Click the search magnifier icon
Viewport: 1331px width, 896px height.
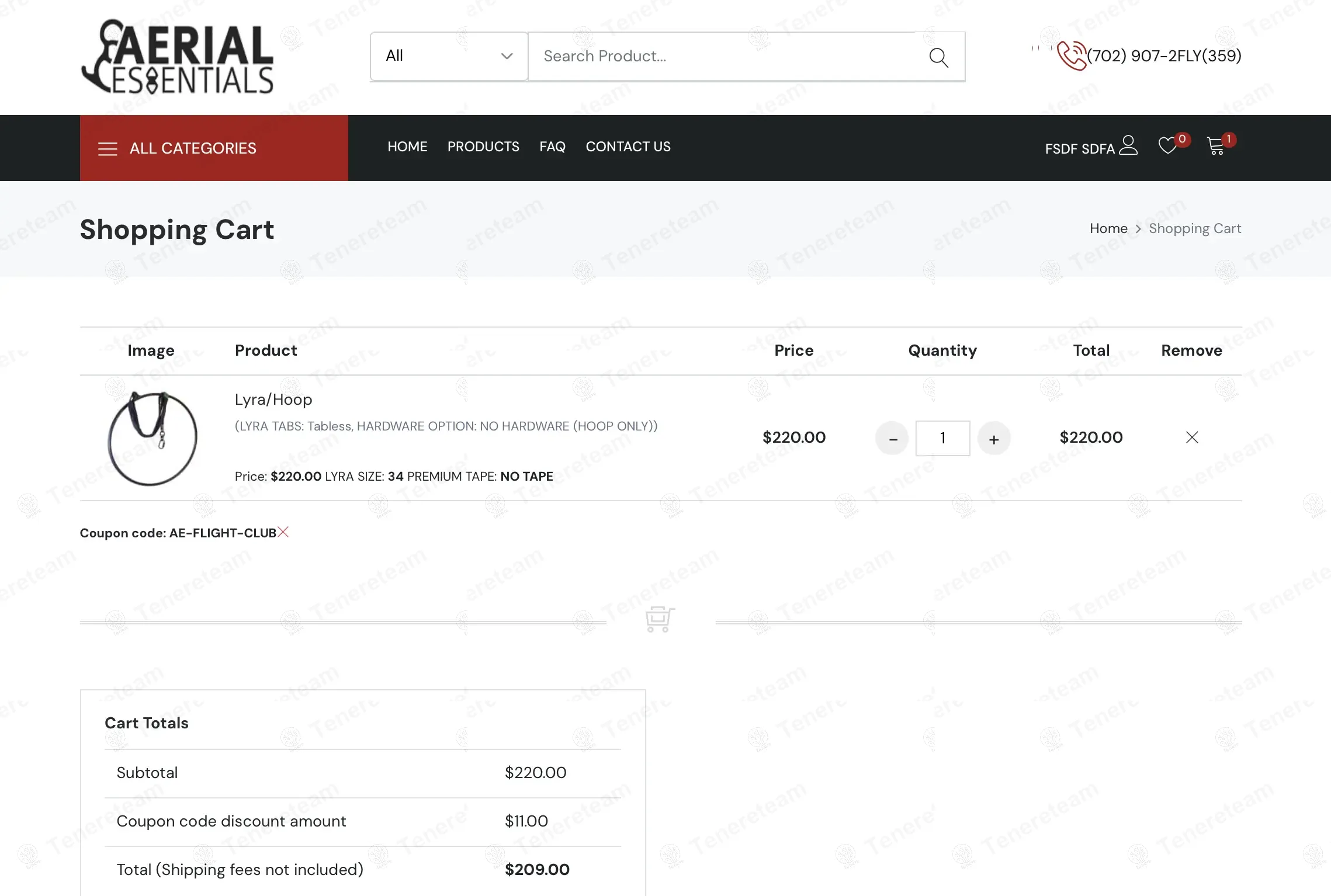point(938,57)
